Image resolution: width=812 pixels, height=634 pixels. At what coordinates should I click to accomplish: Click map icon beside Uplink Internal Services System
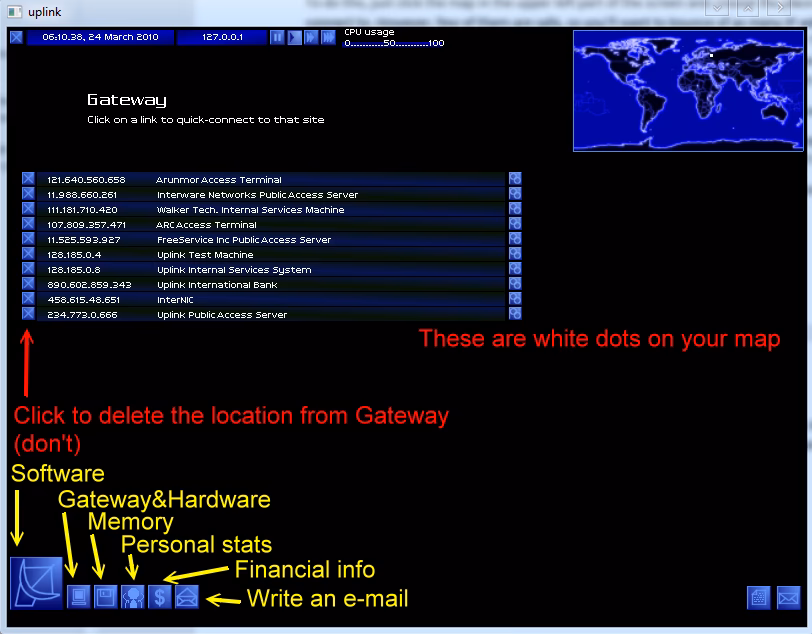click(515, 269)
